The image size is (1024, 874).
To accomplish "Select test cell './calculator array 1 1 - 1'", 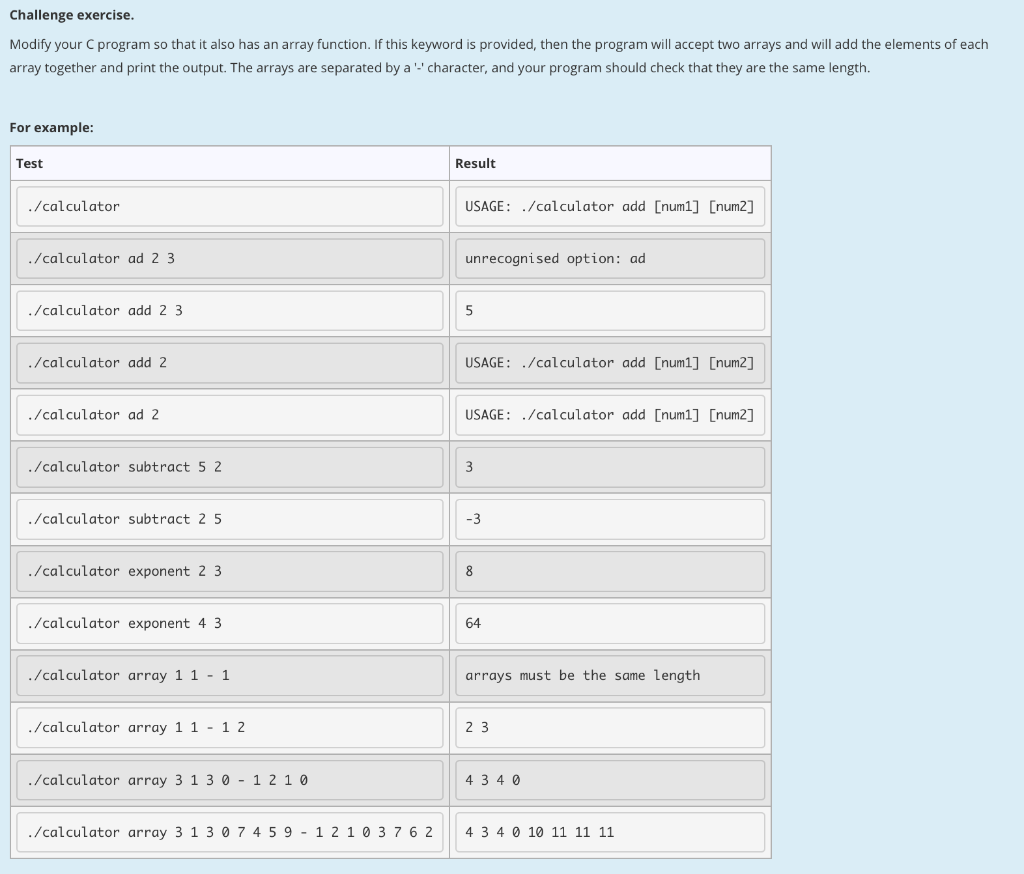I will click(230, 676).
